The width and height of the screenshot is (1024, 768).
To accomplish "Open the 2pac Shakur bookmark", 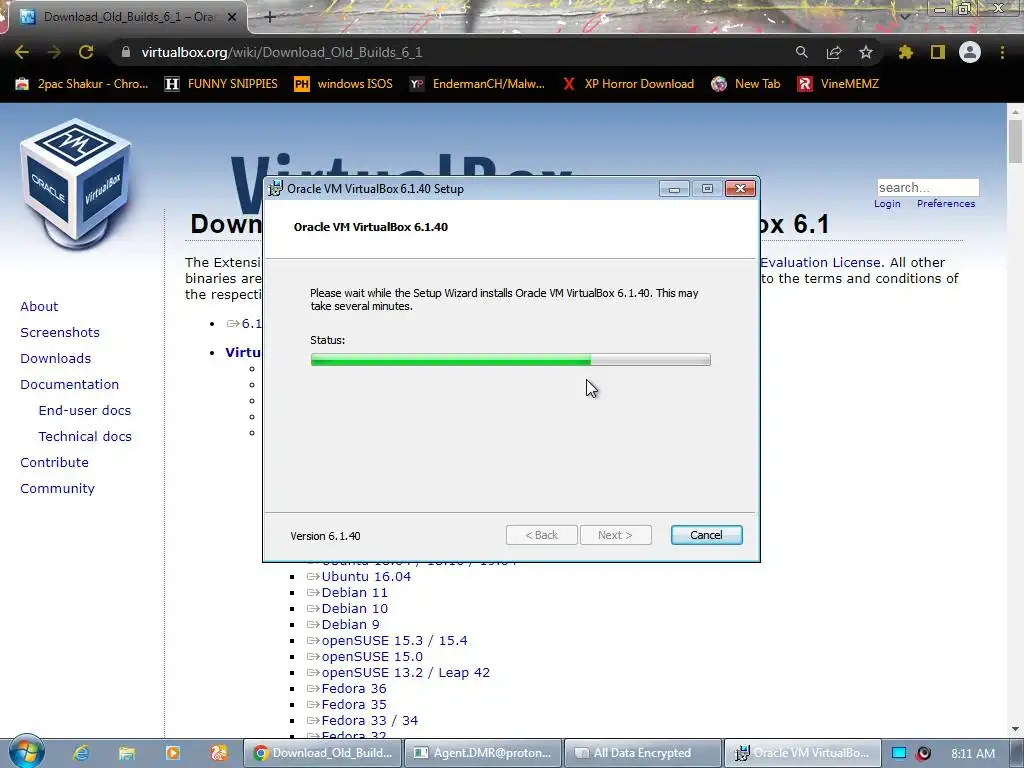I will [x=82, y=84].
